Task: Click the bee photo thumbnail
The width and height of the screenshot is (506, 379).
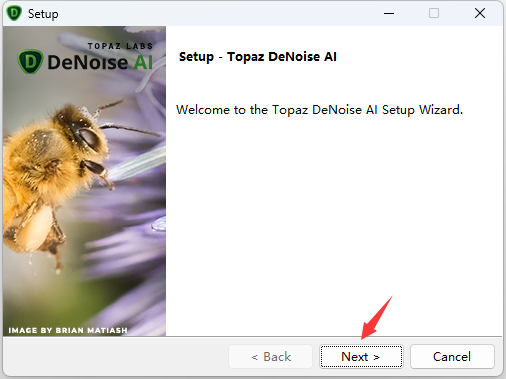Action: [84, 181]
